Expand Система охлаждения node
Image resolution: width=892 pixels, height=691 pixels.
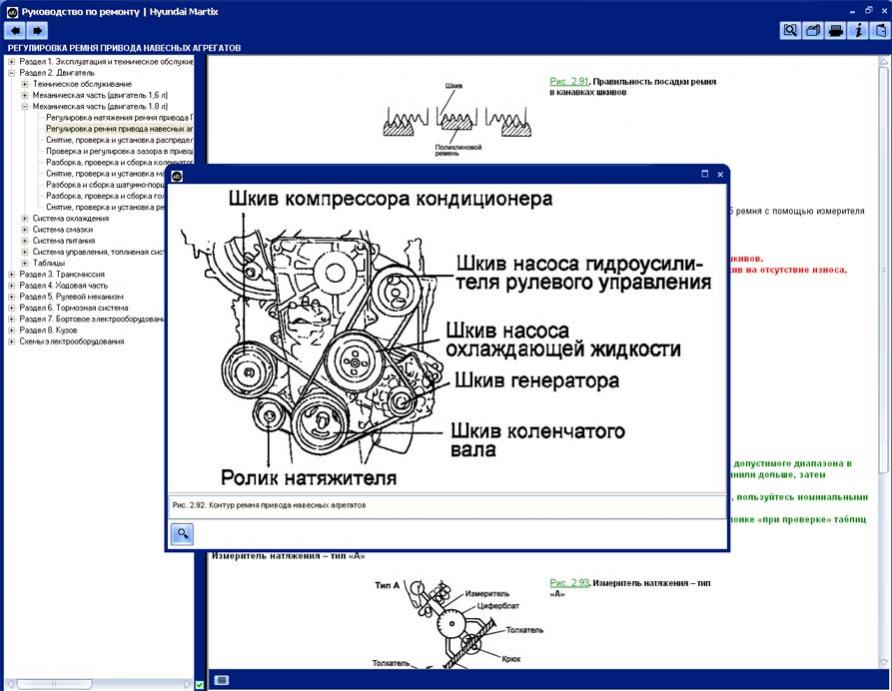tap(25, 218)
